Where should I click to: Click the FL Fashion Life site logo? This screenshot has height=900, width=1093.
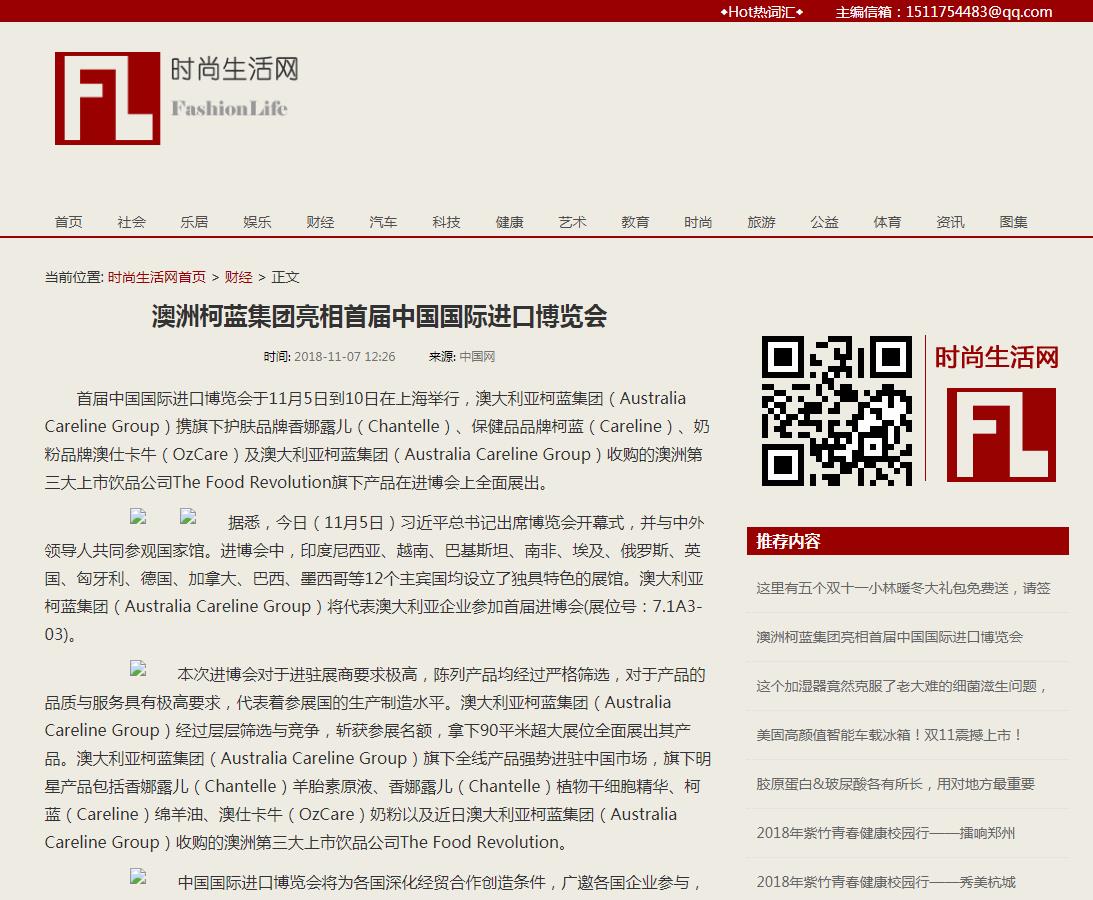tap(177, 98)
